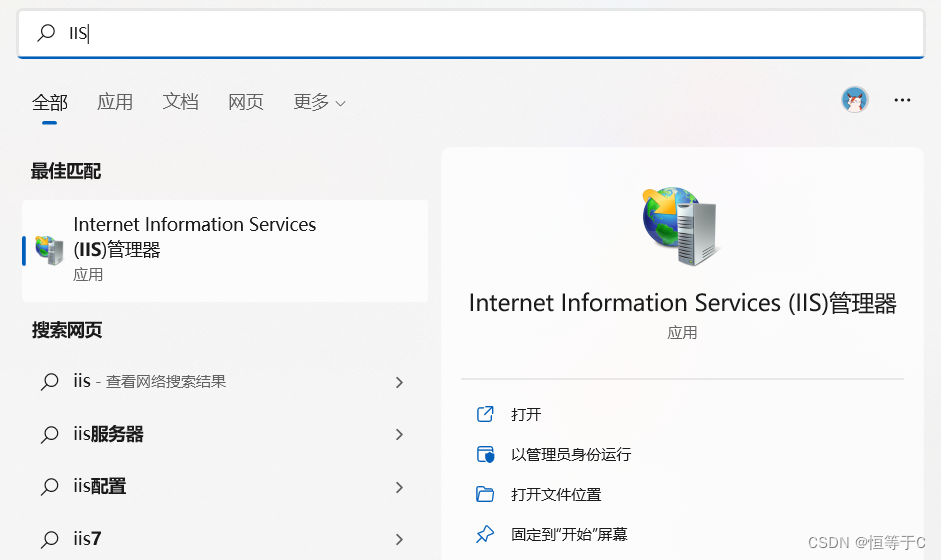The width and height of the screenshot is (941, 560).
Task: Switch to the 网页 tab
Action: click(x=245, y=102)
